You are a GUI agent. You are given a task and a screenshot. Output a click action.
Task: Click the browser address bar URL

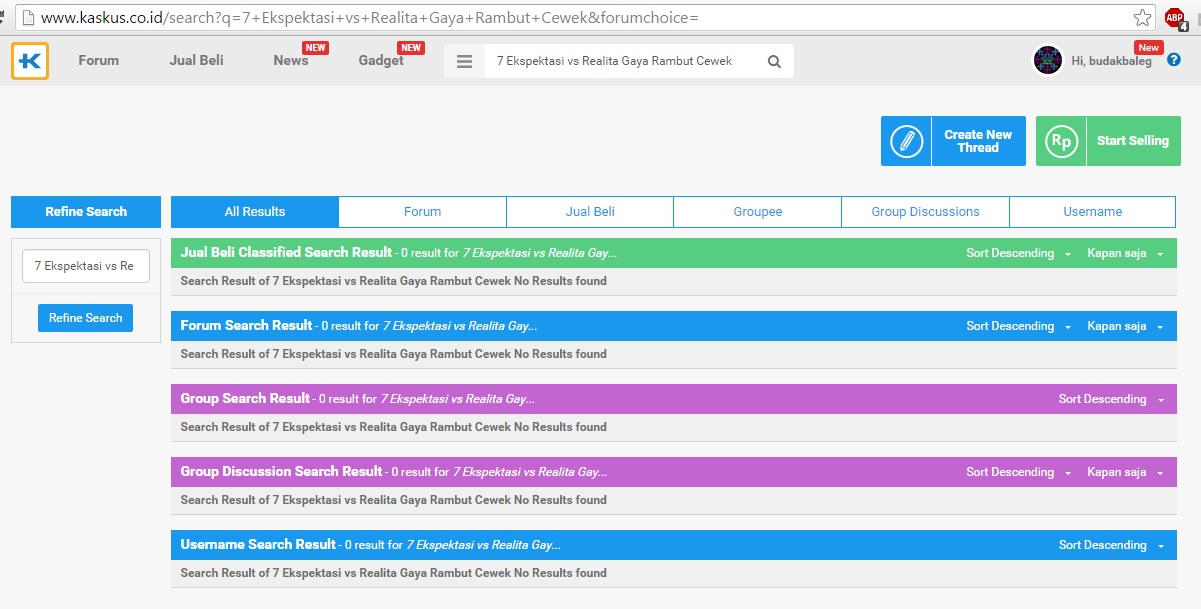[370, 18]
